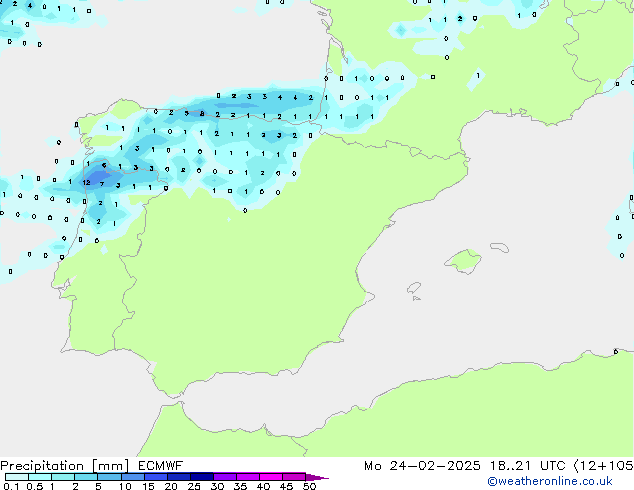Click Ibiza island on the map

click(414, 288)
